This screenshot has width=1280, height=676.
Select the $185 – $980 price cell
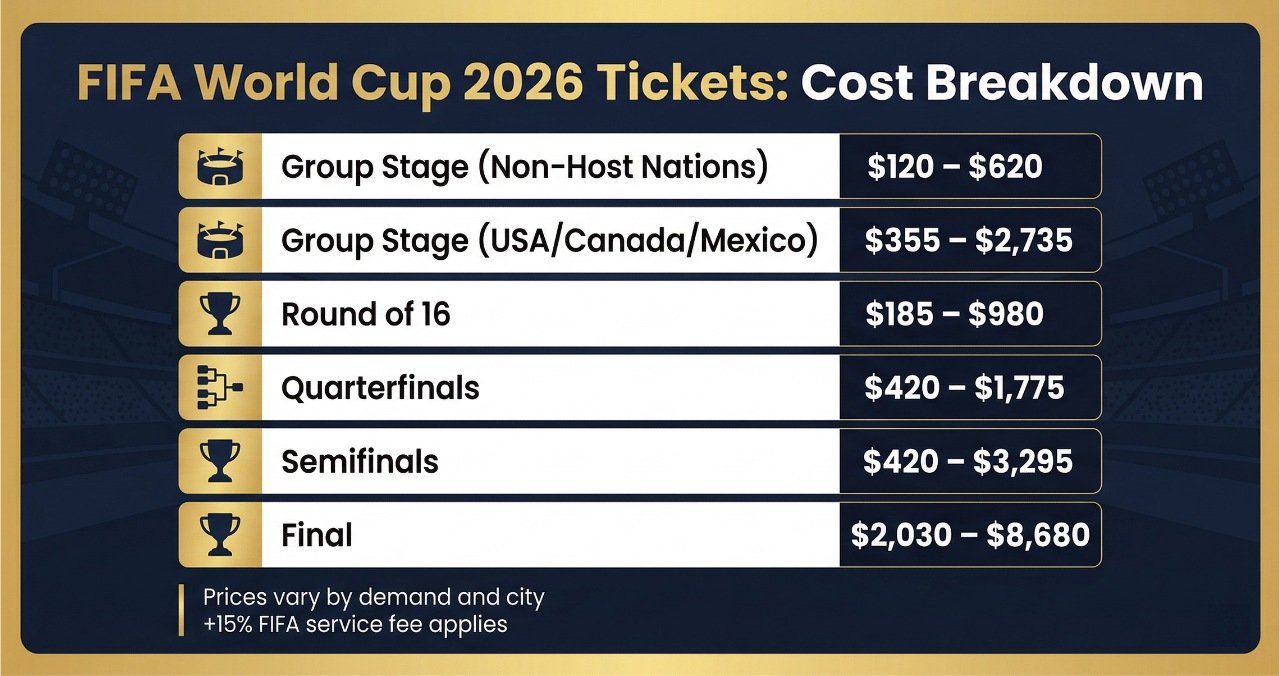[955, 314]
